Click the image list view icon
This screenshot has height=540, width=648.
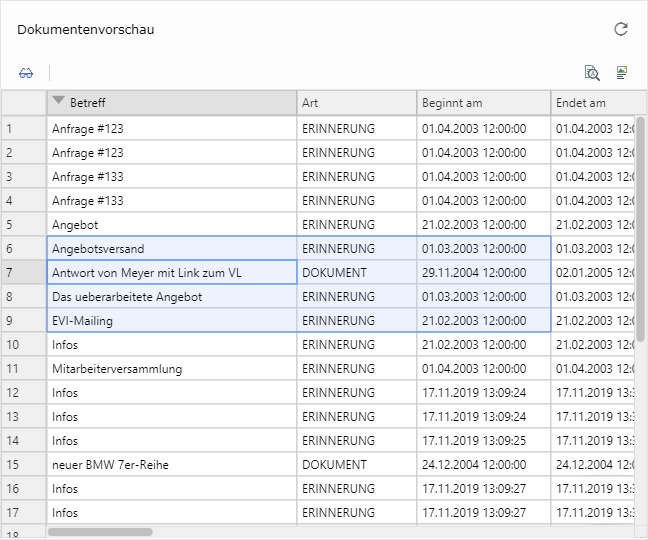pyautogui.click(x=622, y=73)
